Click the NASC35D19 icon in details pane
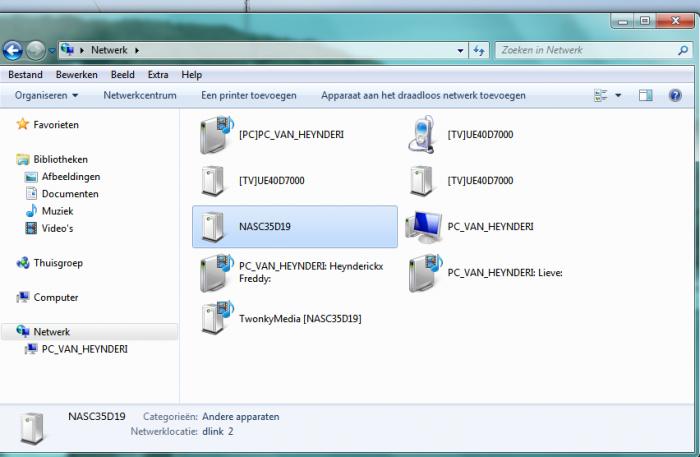 (x=32, y=428)
